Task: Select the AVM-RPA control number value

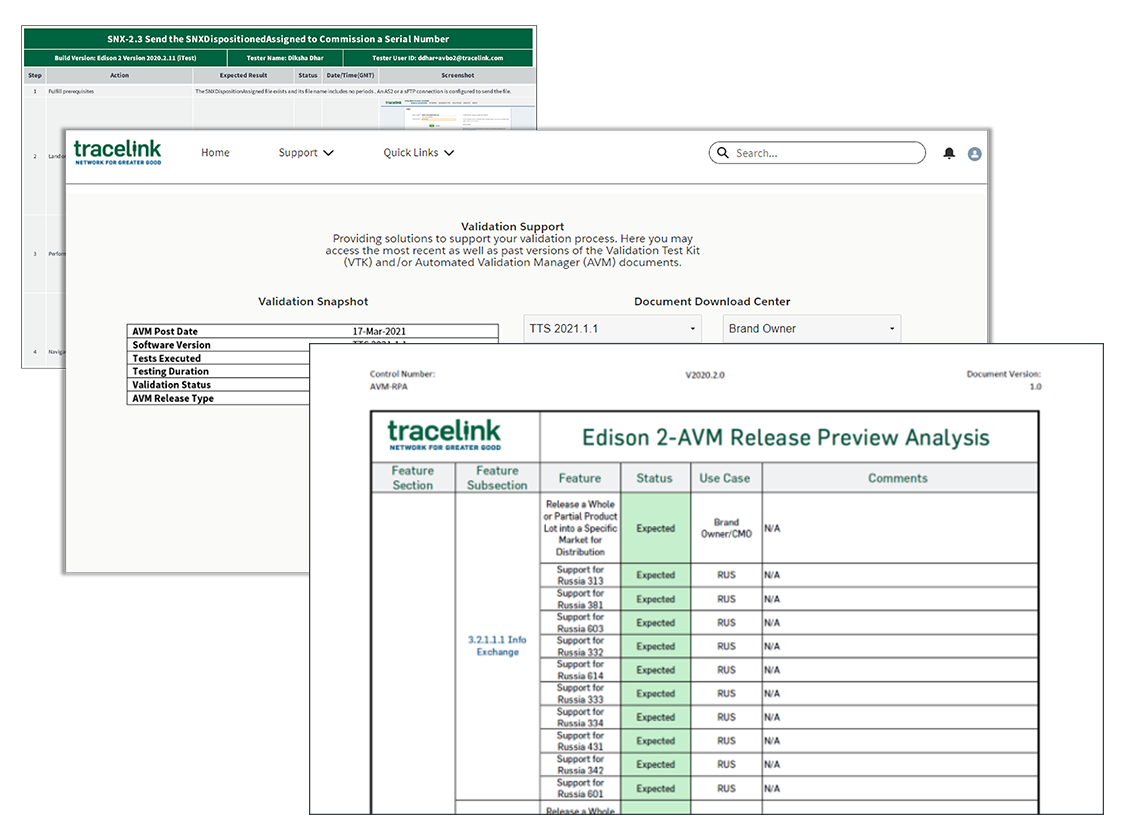Action: (389, 387)
